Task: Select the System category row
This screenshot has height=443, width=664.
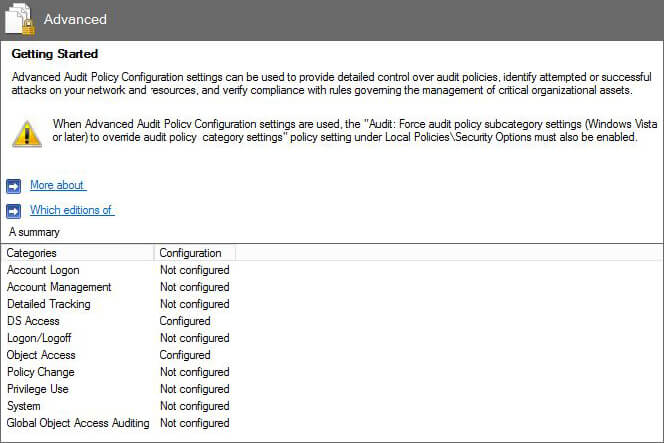Action: [24, 405]
